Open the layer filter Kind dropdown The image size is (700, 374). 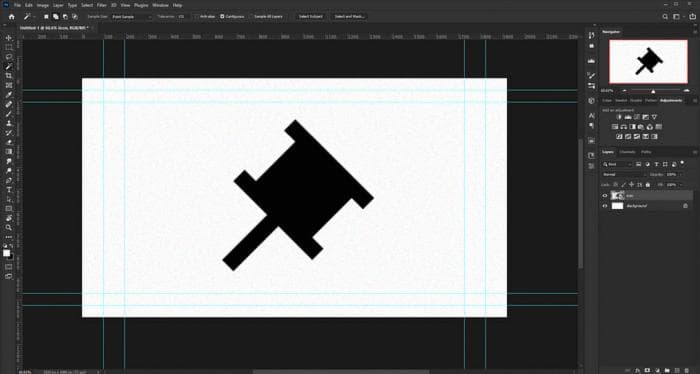(617, 164)
